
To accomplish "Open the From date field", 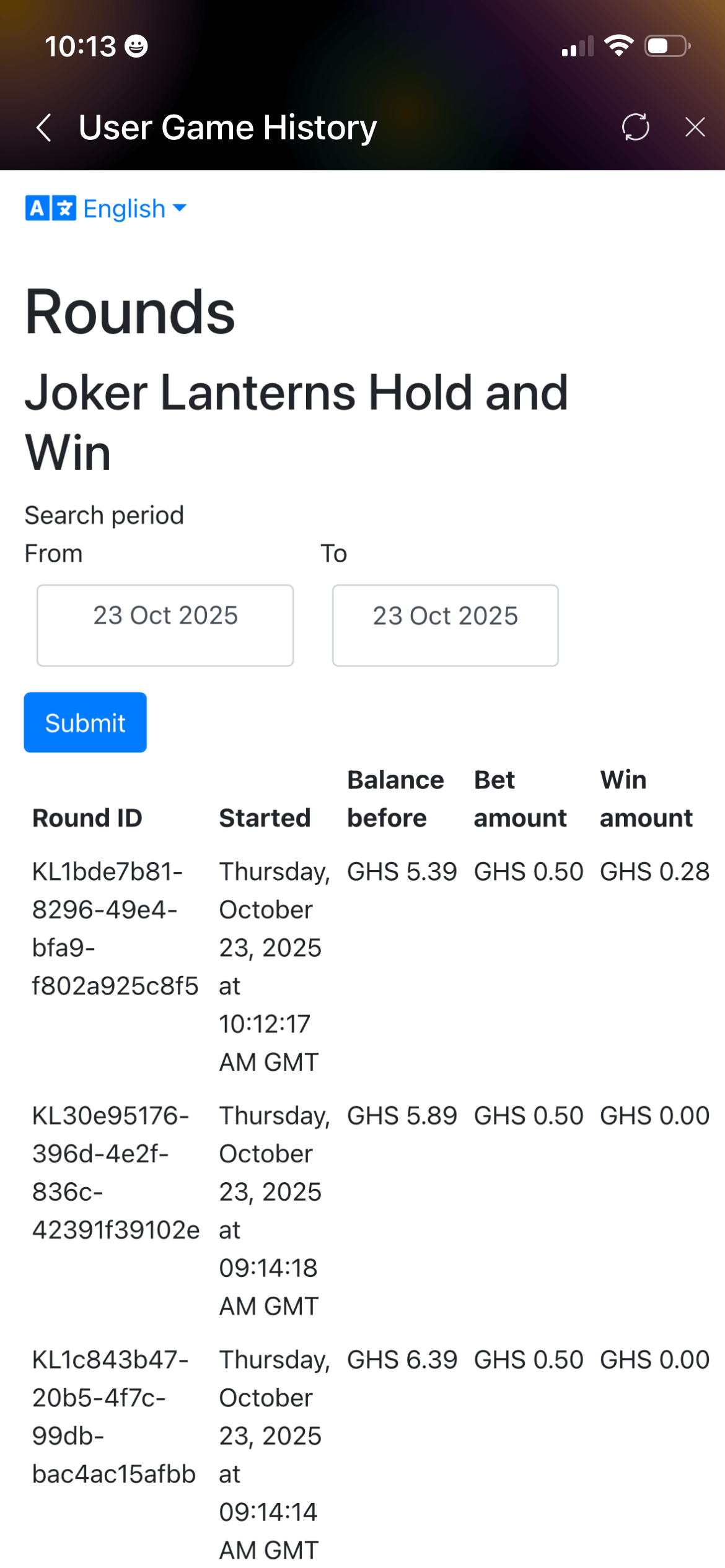I will [x=165, y=625].
